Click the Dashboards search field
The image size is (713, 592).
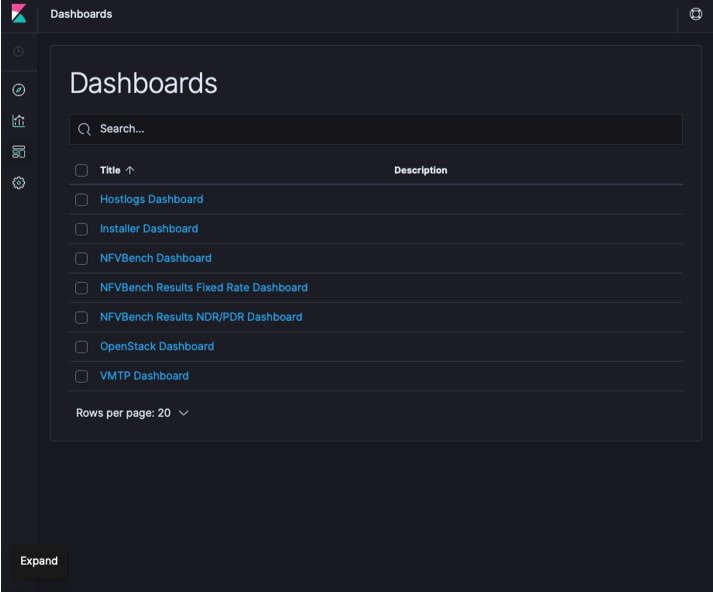point(376,130)
